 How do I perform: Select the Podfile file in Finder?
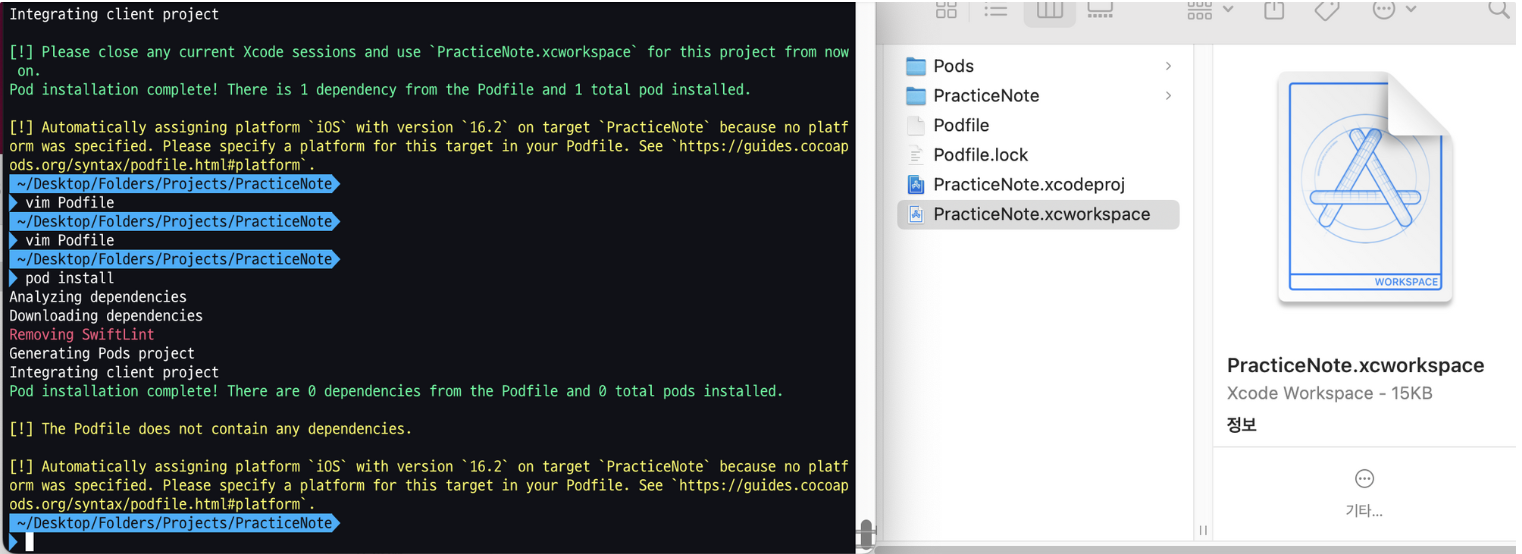[1038, 125]
